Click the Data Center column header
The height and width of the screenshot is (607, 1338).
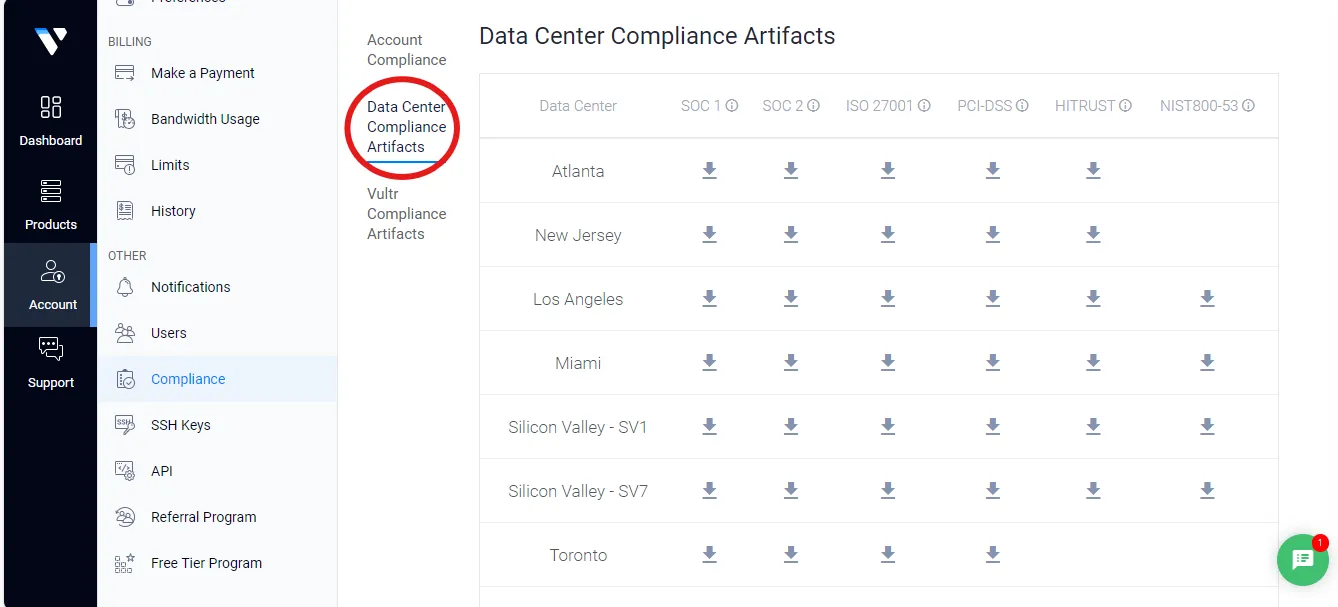578,106
